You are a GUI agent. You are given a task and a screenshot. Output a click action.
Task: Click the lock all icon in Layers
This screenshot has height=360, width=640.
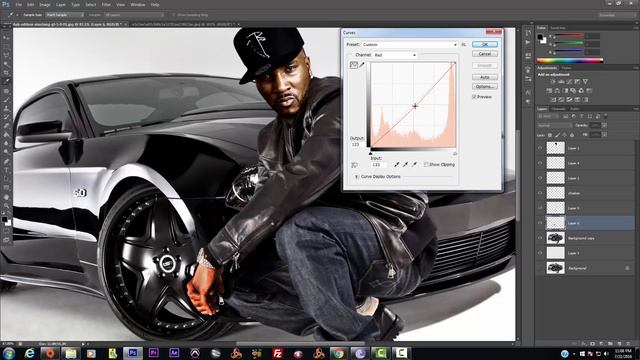pos(572,135)
